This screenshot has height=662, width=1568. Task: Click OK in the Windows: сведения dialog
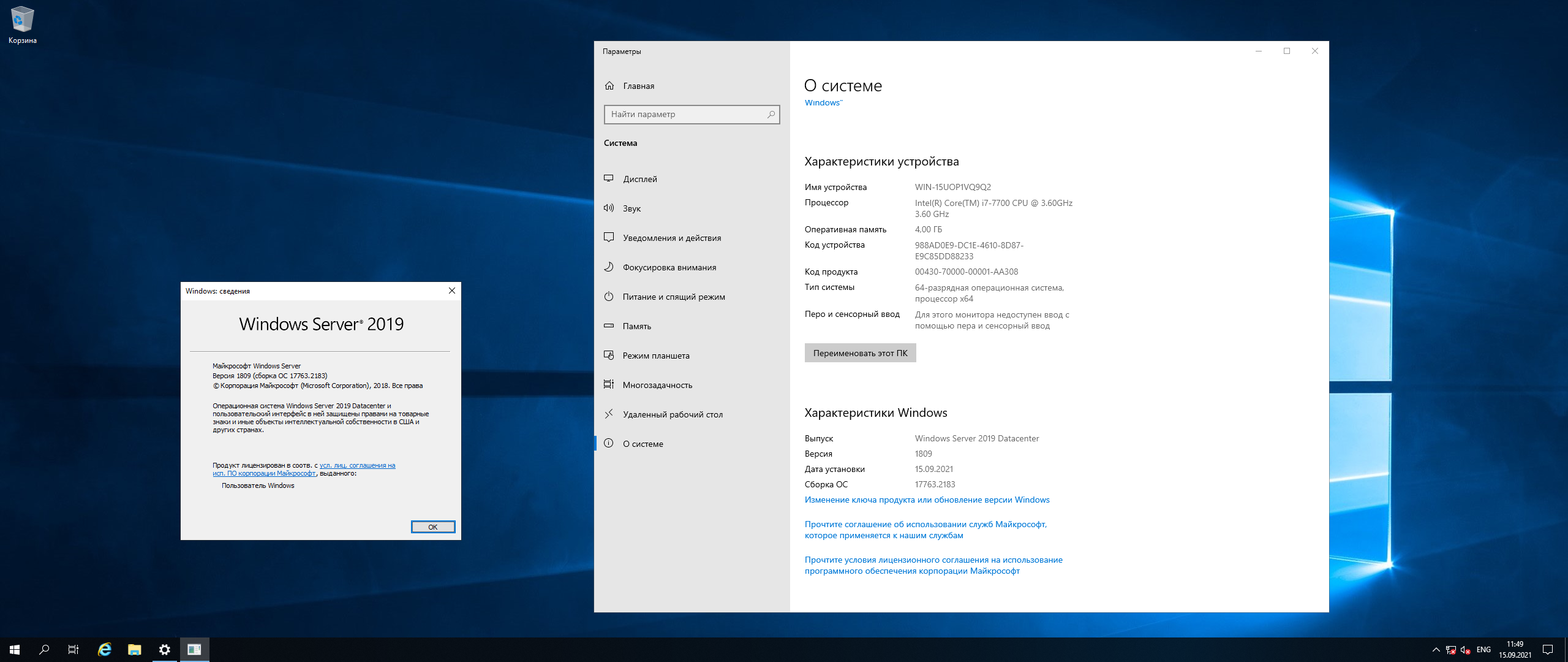click(x=433, y=527)
